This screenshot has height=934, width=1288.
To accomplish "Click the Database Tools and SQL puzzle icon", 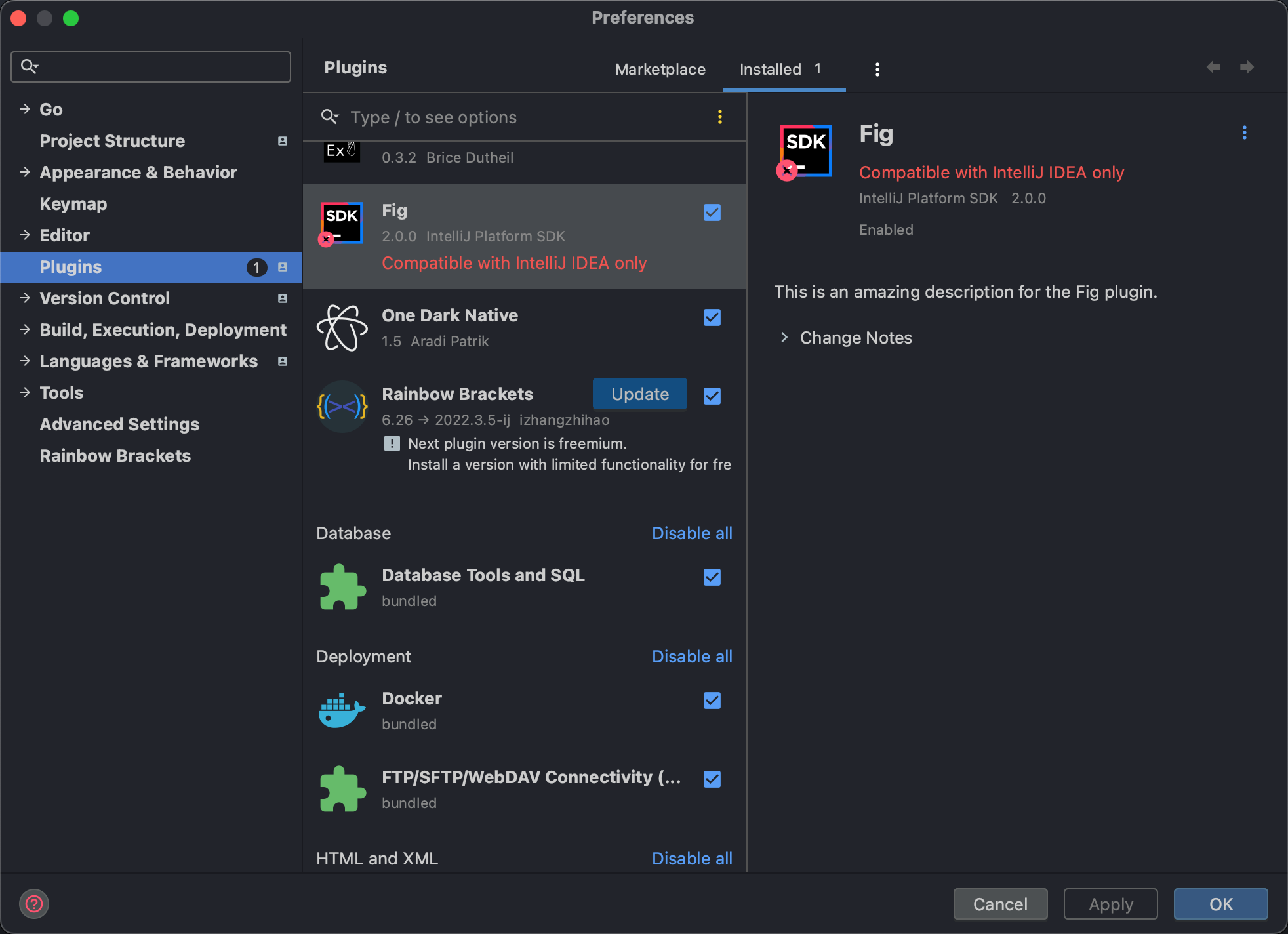I will pyautogui.click(x=341, y=588).
